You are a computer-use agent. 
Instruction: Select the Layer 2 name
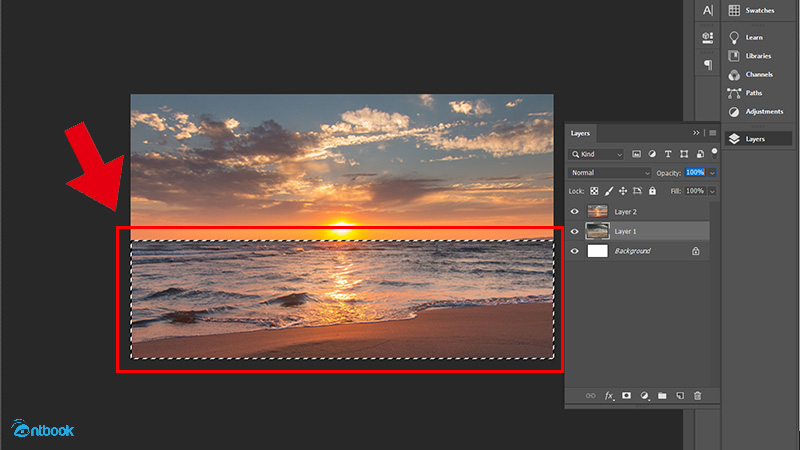coord(626,212)
